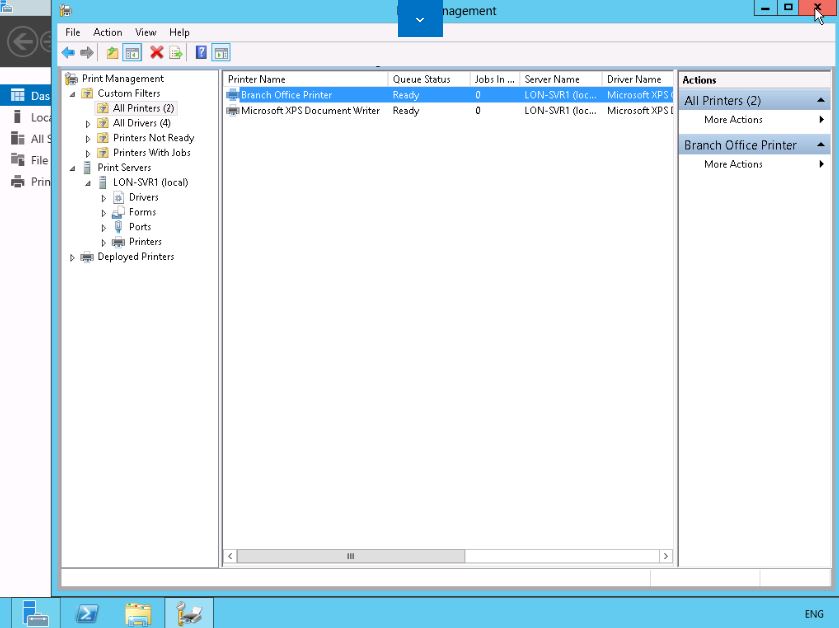Screen dimensions: 839x628
Task: Click the blue dropdown chevron tab at top
Action: 420,19
